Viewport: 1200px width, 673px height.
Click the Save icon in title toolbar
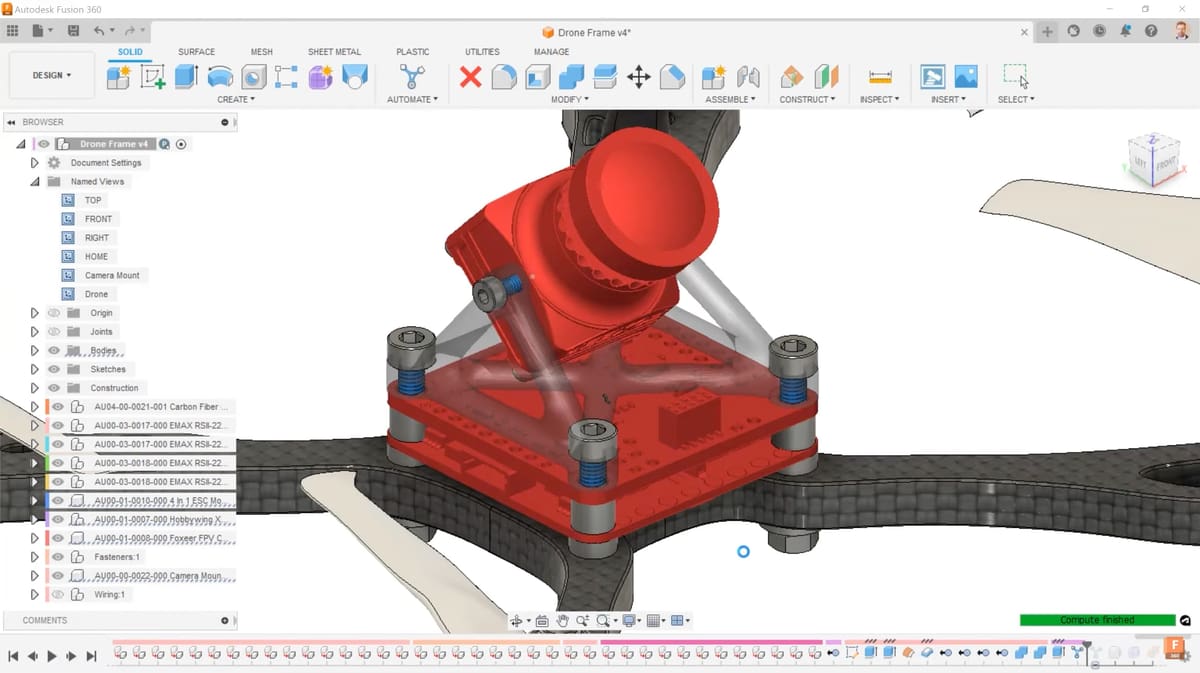(x=73, y=31)
